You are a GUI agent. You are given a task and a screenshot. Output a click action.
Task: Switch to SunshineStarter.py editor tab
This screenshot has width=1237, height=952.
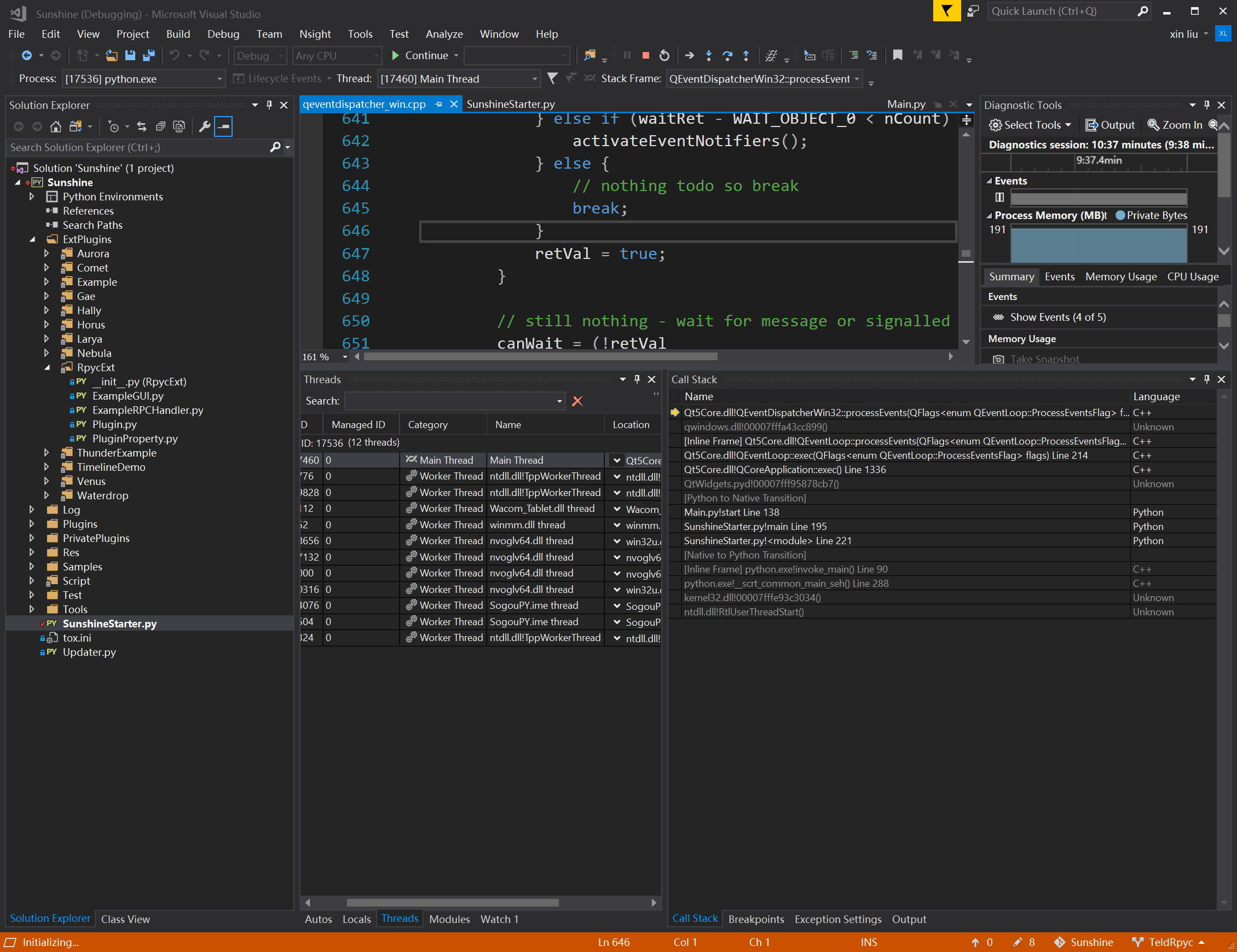(x=510, y=104)
